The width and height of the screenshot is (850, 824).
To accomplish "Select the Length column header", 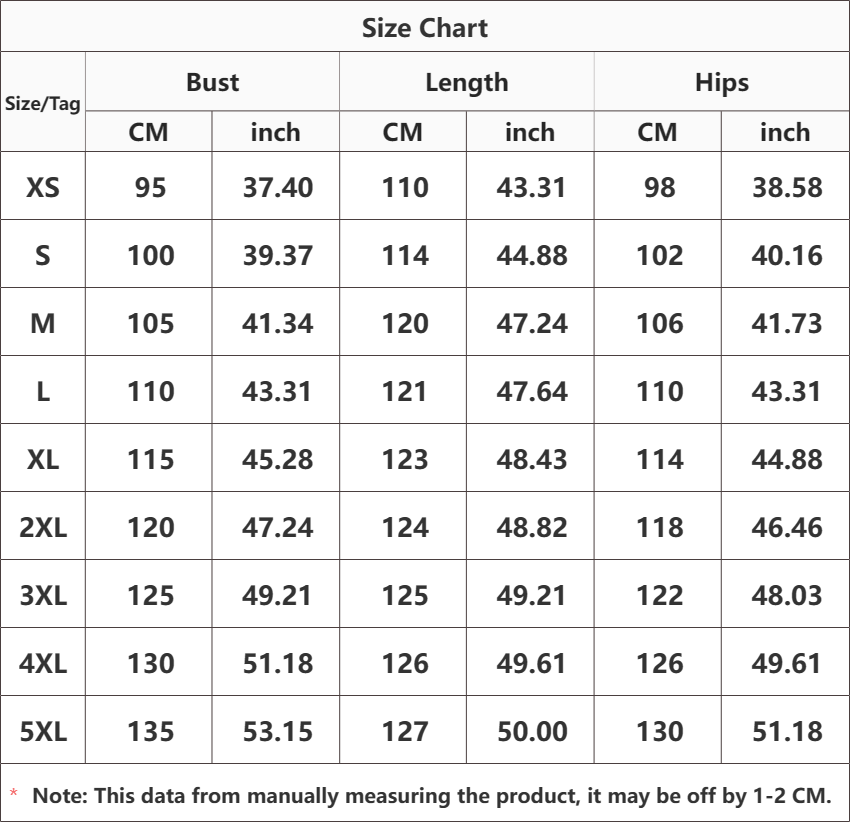I will pos(467,83).
